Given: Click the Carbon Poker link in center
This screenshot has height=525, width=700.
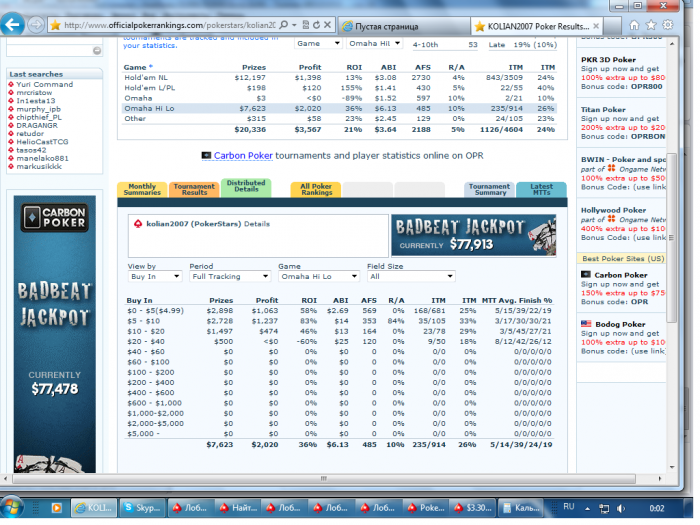Looking at the screenshot, I should (x=243, y=156).
